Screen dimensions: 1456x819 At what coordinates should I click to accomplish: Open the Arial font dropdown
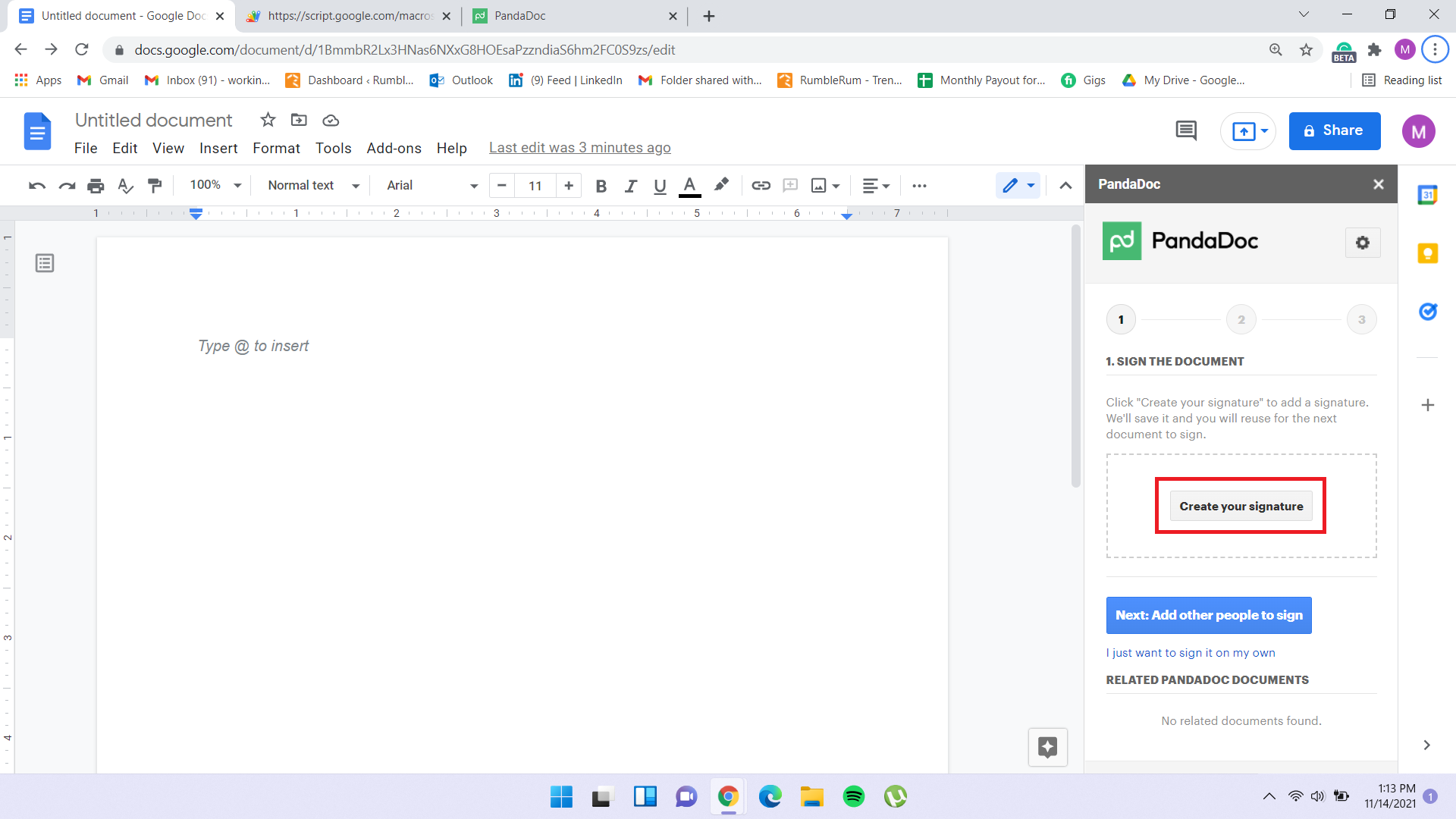[x=432, y=186]
